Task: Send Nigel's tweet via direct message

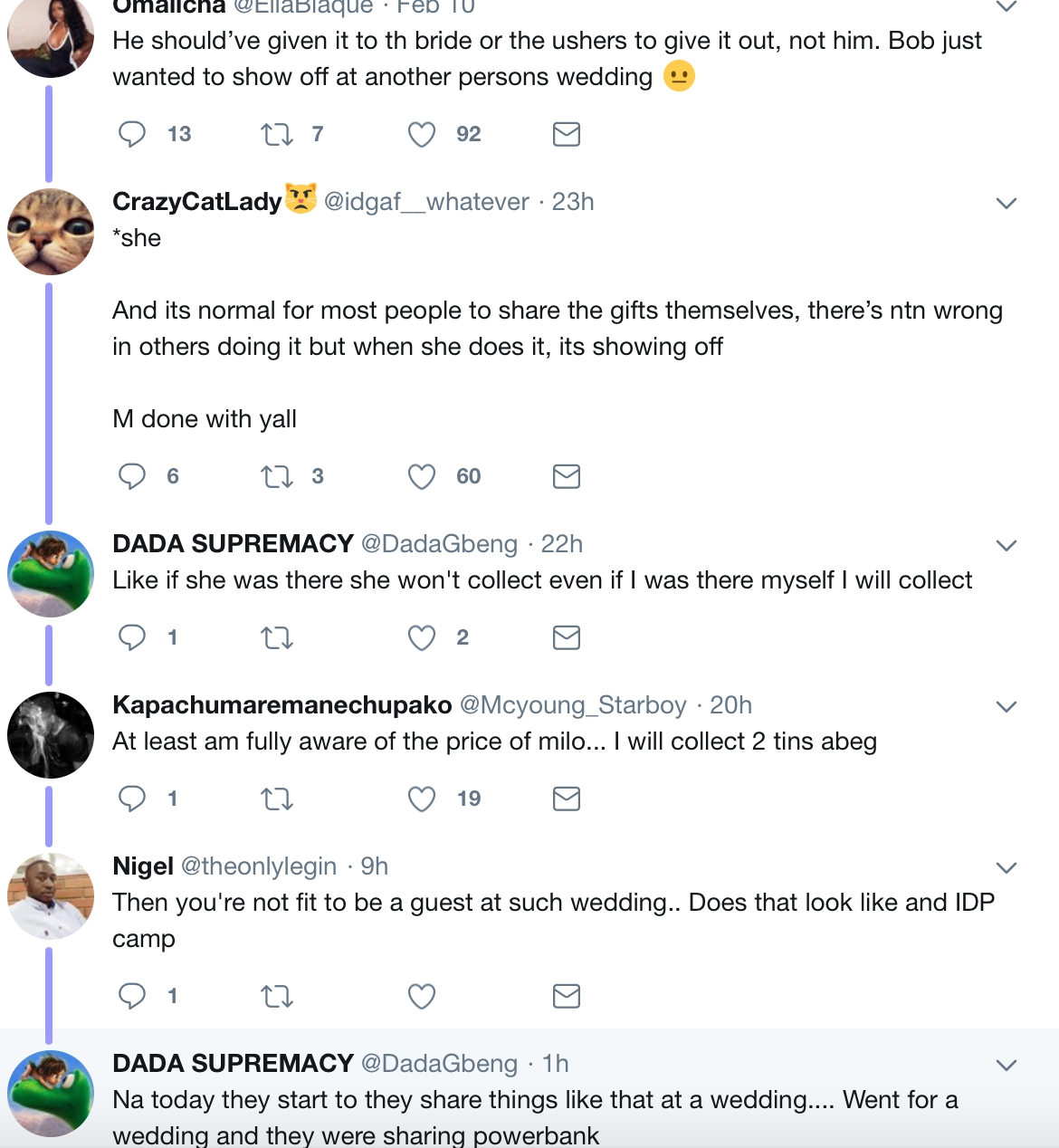Action: pyautogui.click(x=567, y=996)
